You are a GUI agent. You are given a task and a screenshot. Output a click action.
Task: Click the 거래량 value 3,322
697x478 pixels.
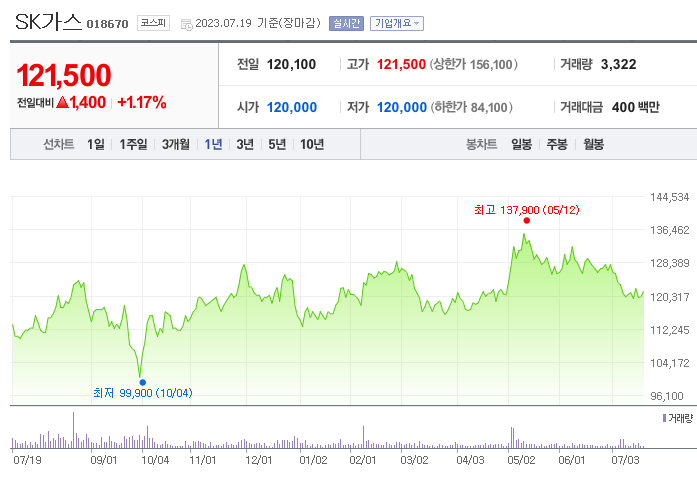(x=618, y=64)
